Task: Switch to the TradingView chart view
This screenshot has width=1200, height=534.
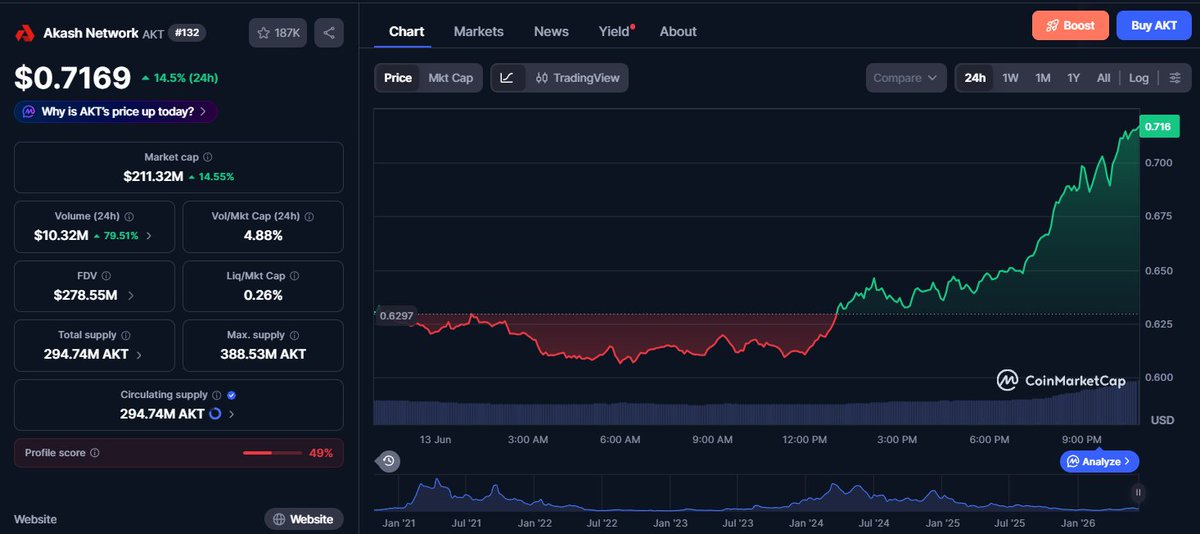Action: pos(577,78)
